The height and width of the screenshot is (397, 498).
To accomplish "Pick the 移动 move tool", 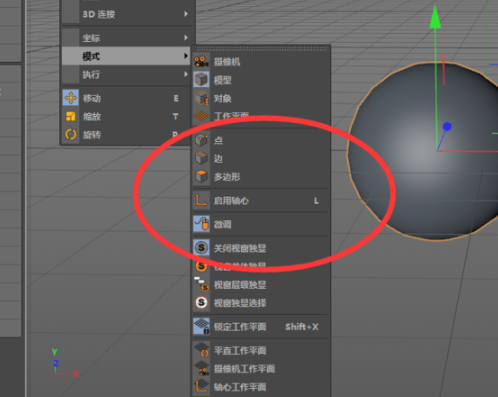I will [x=126, y=98].
